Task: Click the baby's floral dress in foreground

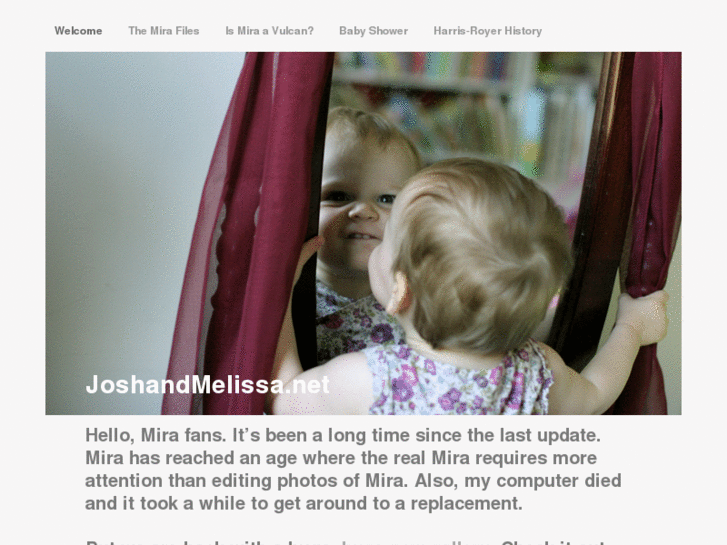Action: point(457,380)
